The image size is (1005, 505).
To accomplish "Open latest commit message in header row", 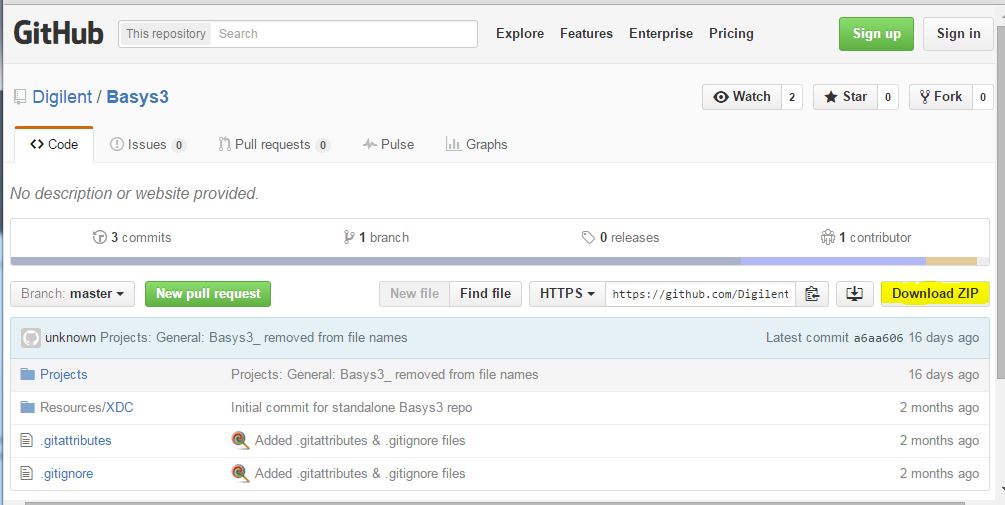I will [253, 338].
